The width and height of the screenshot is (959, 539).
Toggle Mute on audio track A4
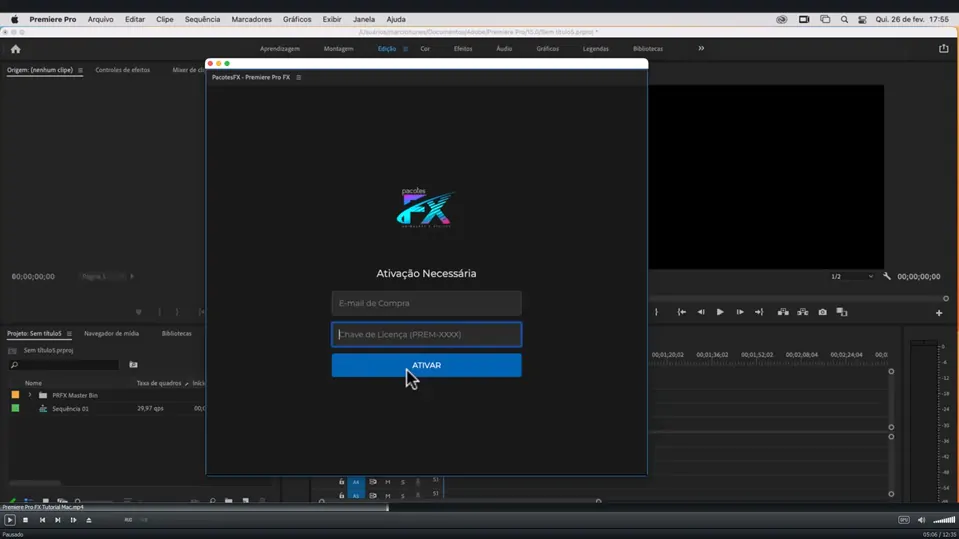coord(388,482)
